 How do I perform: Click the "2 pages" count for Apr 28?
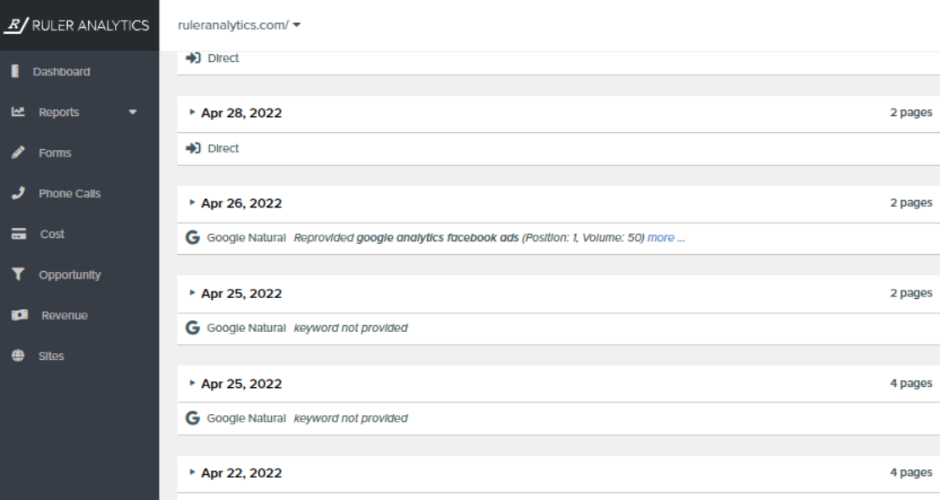[911, 113]
